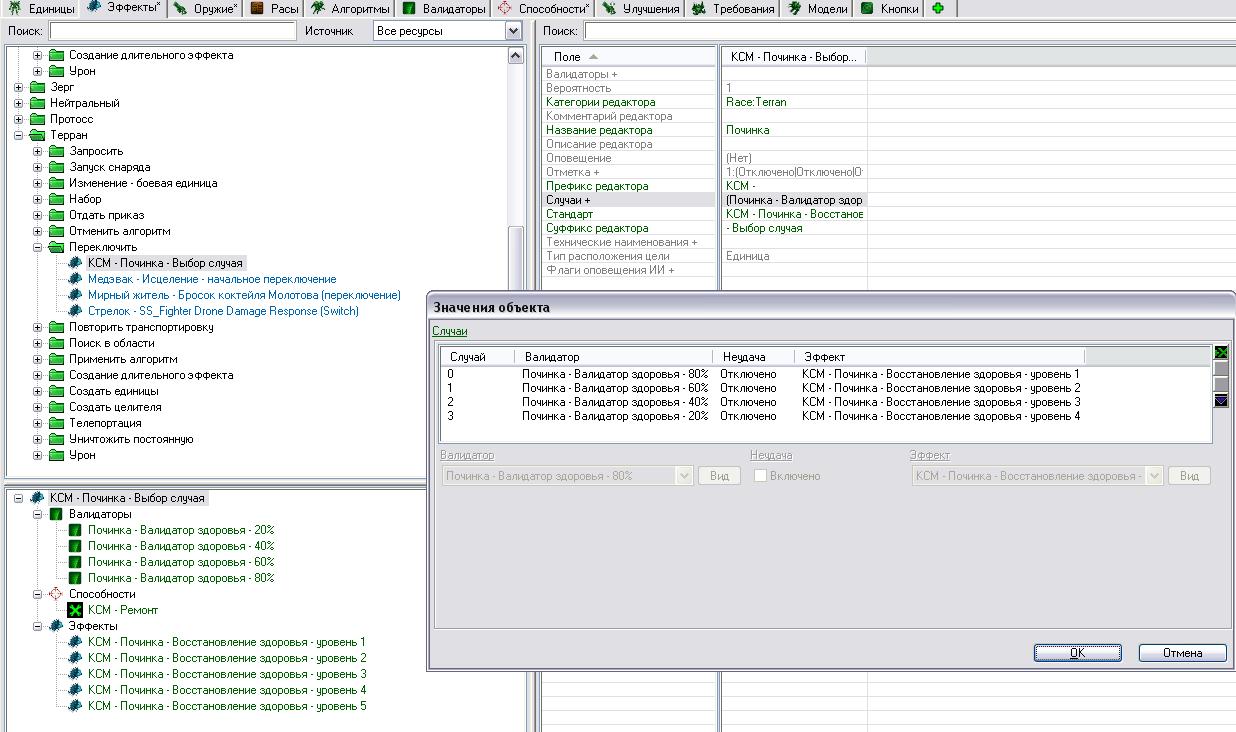Click the green repair icon beside КСМ - Ремонт
The height and width of the screenshot is (732, 1236).
point(76,610)
